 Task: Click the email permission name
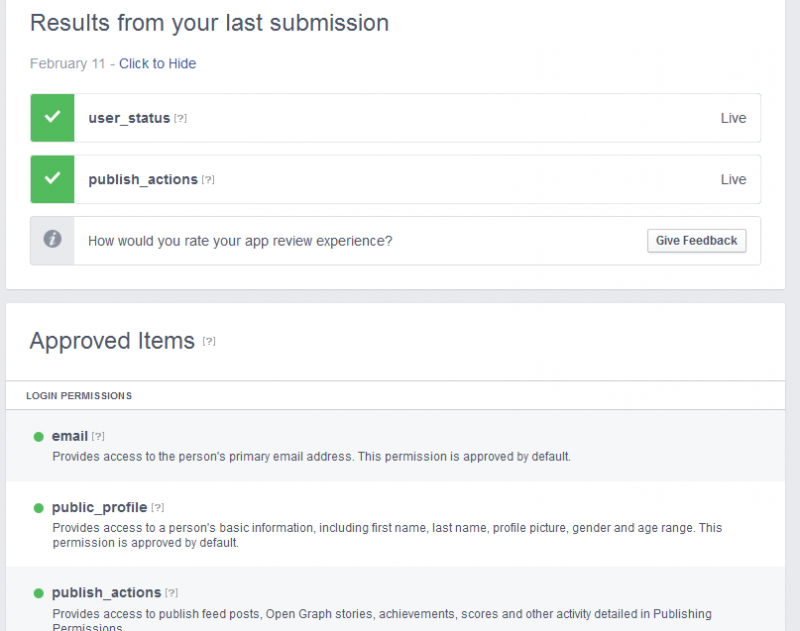pyautogui.click(x=70, y=436)
